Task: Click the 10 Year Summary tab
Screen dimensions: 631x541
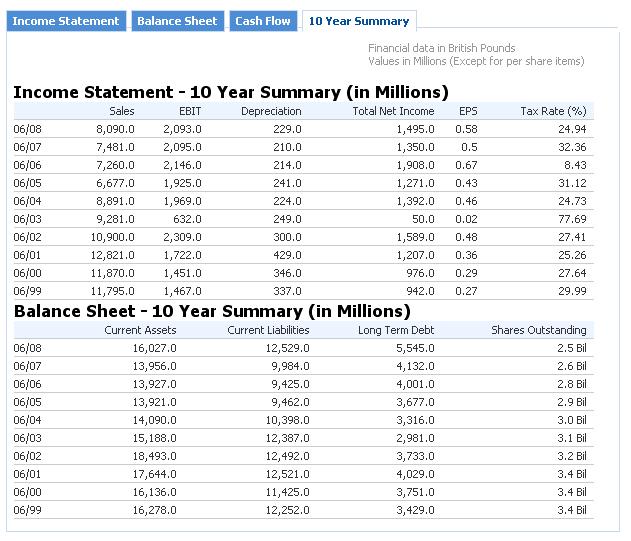Action: pos(358,21)
